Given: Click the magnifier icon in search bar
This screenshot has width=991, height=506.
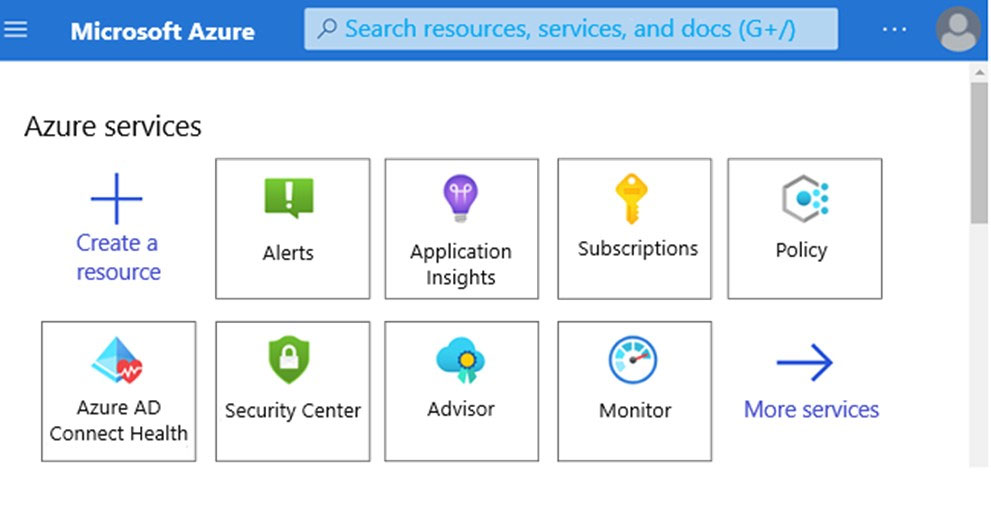Looking at the screenshot, I should point(327,29).
